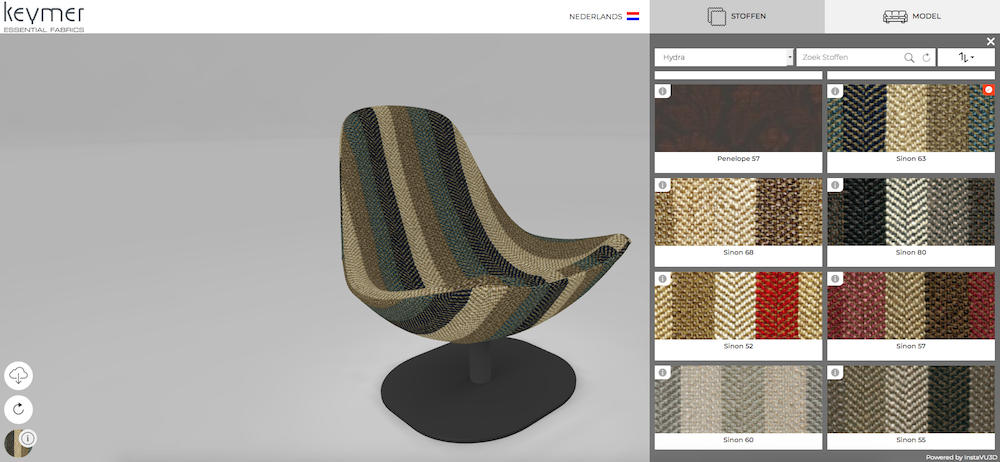
Task: Close the fabrics panel with X
Action: coord(990,41)
